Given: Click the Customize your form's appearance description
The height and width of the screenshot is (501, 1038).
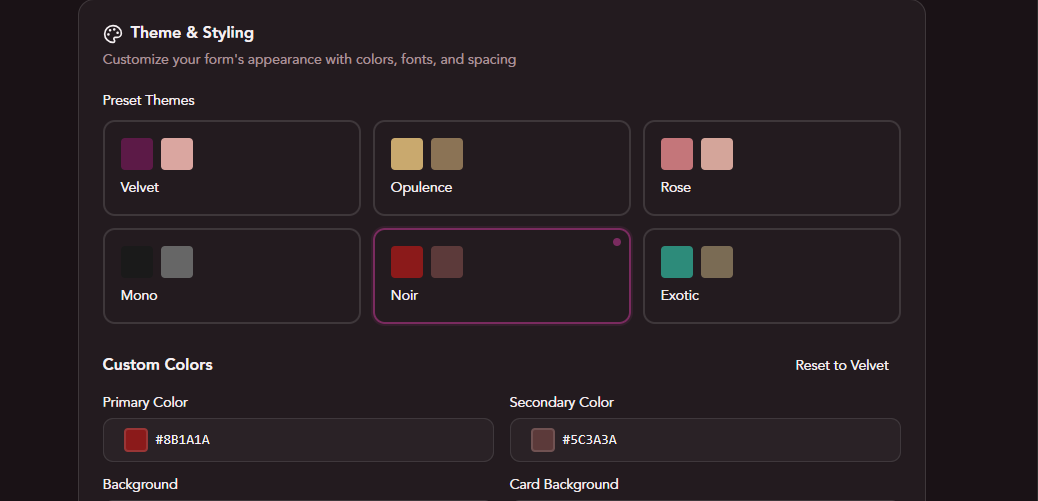Looking at the screenshot, I should tap(309, 60).
